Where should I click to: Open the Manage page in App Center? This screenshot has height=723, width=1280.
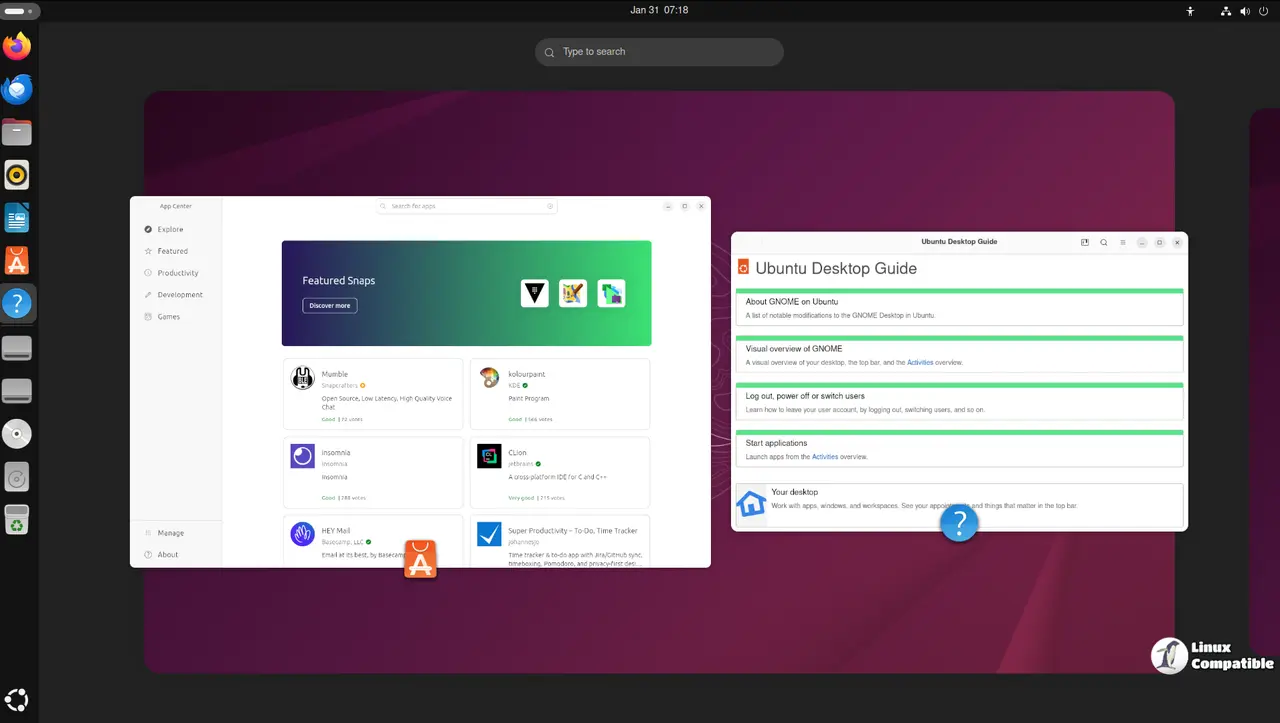170,533
